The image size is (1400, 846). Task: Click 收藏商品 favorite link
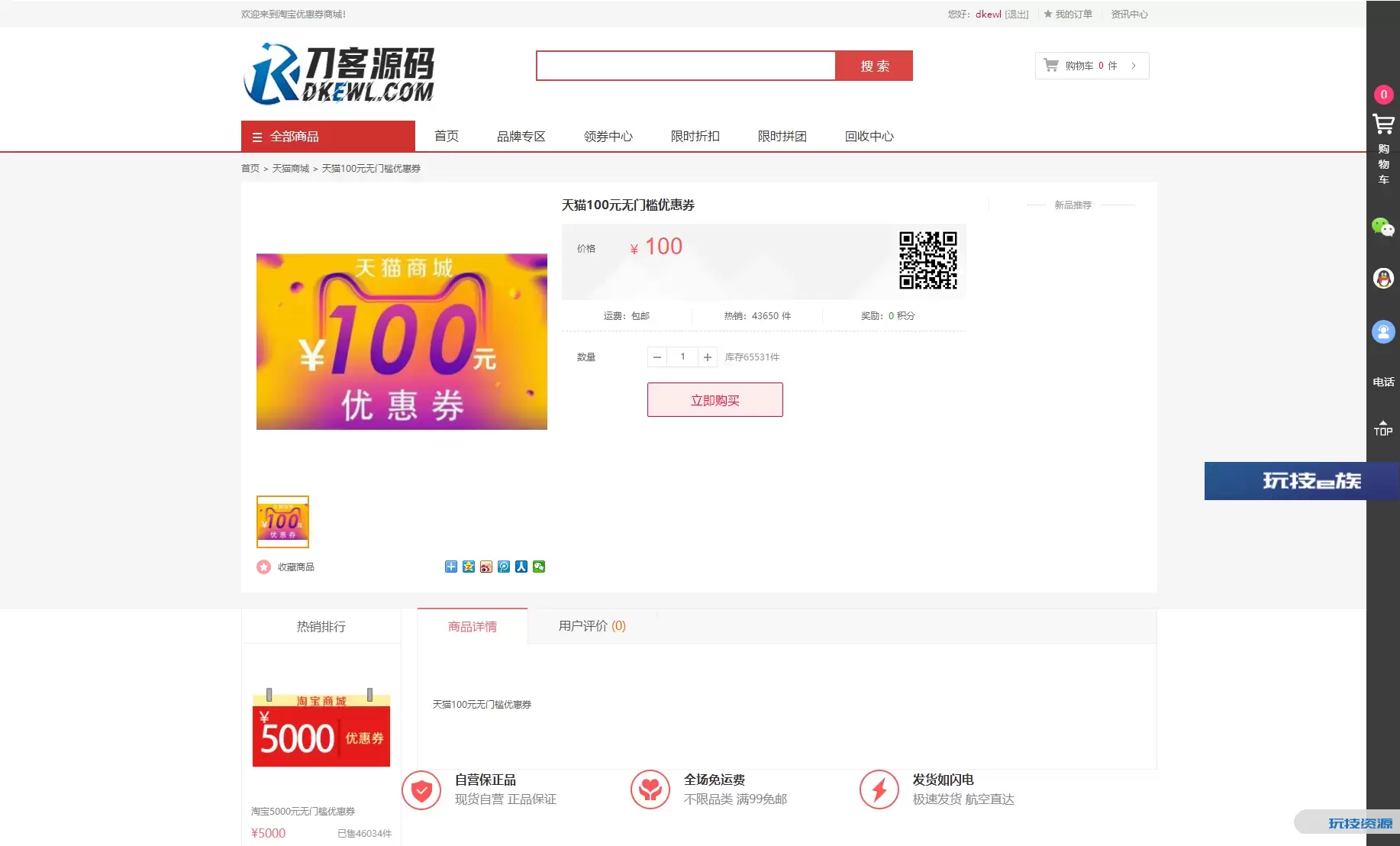point(296,567)
